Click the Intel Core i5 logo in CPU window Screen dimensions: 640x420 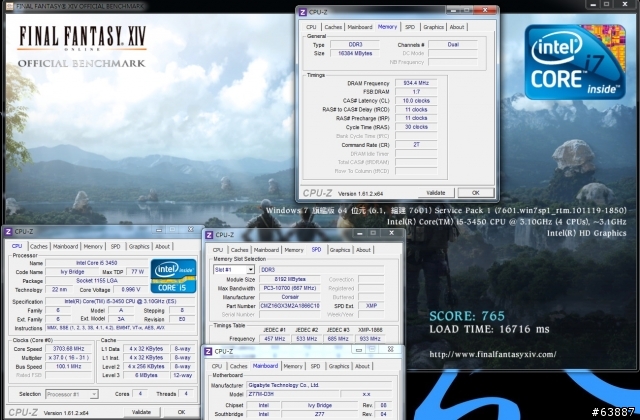click(x=173, y=276)
